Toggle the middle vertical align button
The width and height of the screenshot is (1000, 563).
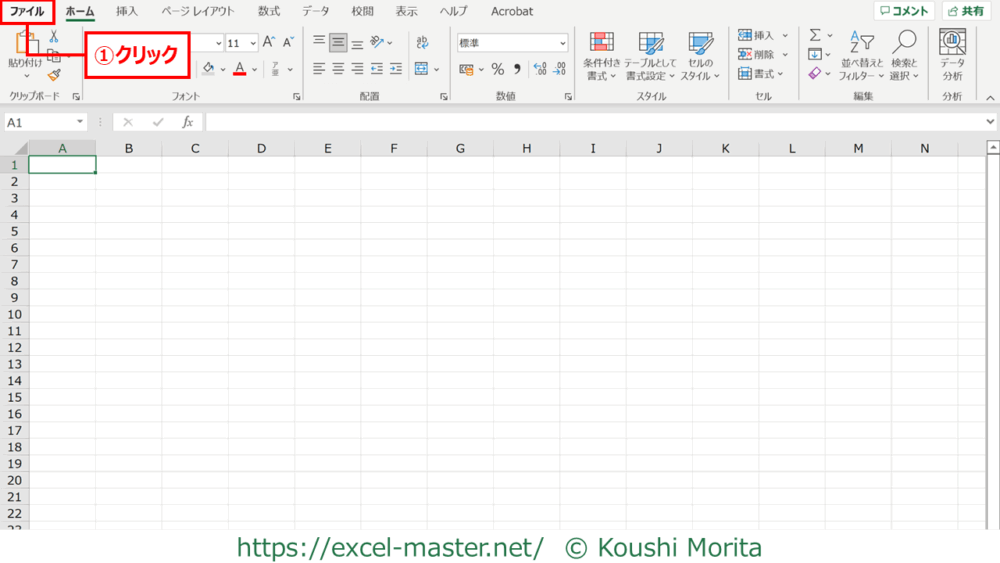coord(338,43)
